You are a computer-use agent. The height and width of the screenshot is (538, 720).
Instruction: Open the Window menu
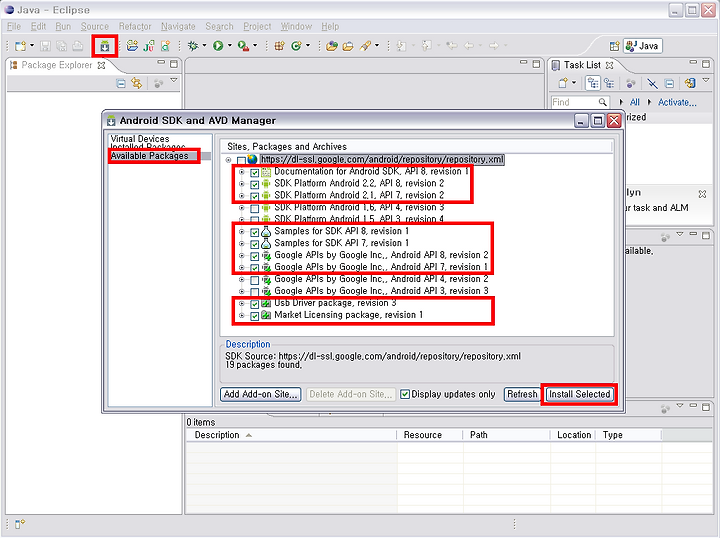click(296, 27)
